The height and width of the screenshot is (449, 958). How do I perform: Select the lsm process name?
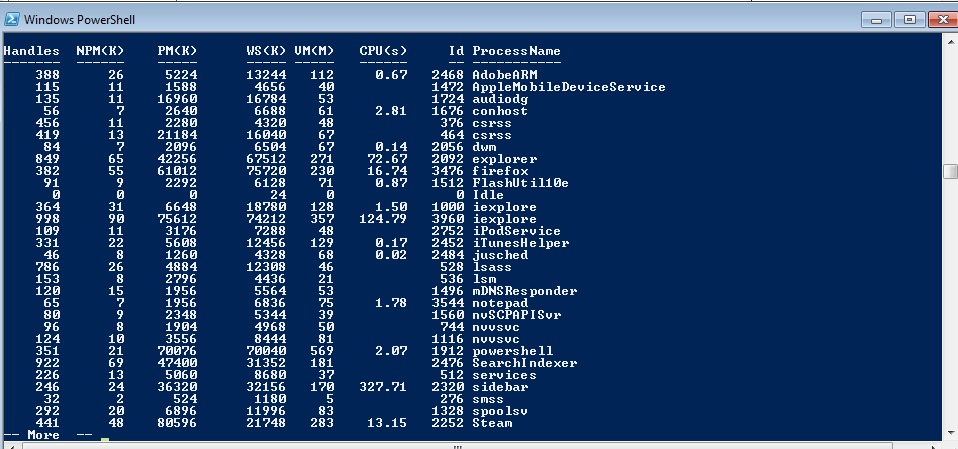(484, 279)
